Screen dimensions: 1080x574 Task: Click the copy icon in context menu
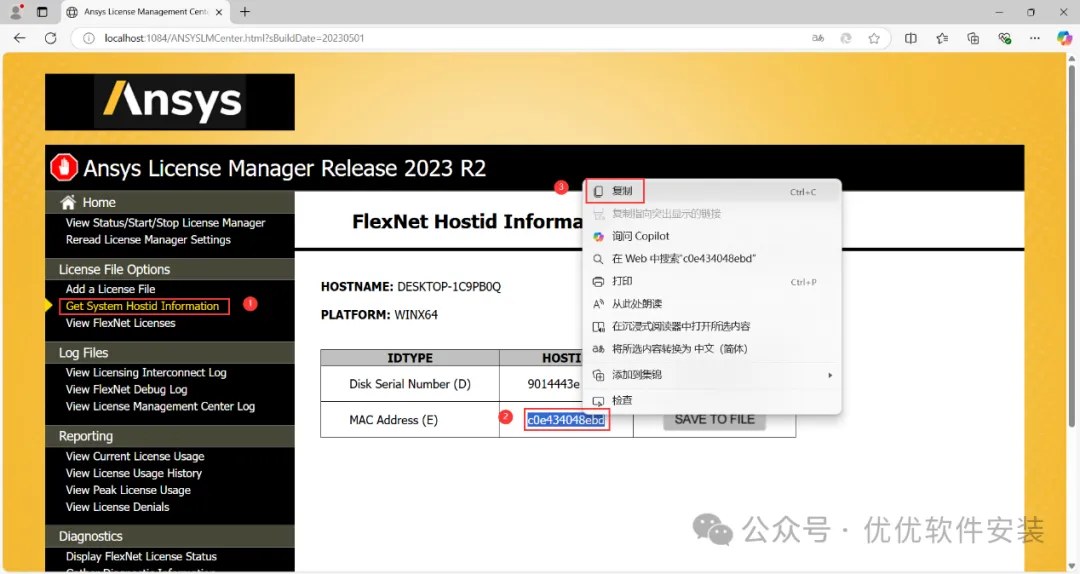click(x=599, y=192)
